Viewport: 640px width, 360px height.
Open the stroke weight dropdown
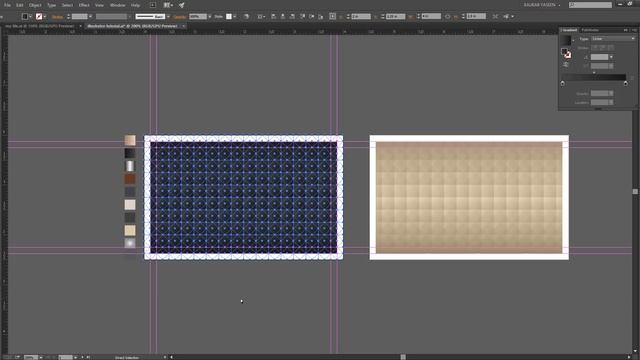90,17
